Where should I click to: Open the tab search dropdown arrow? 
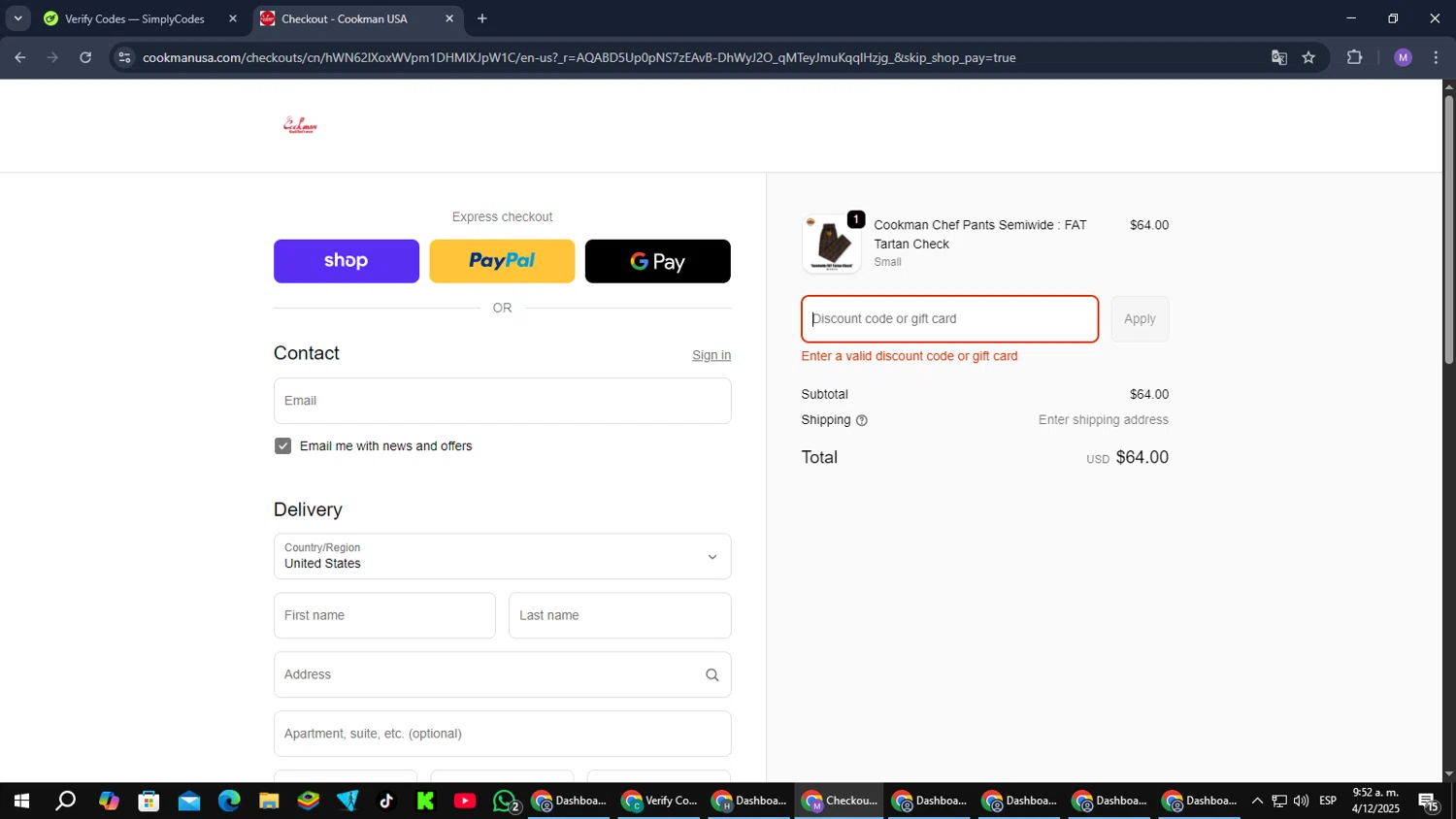point(17,18)
